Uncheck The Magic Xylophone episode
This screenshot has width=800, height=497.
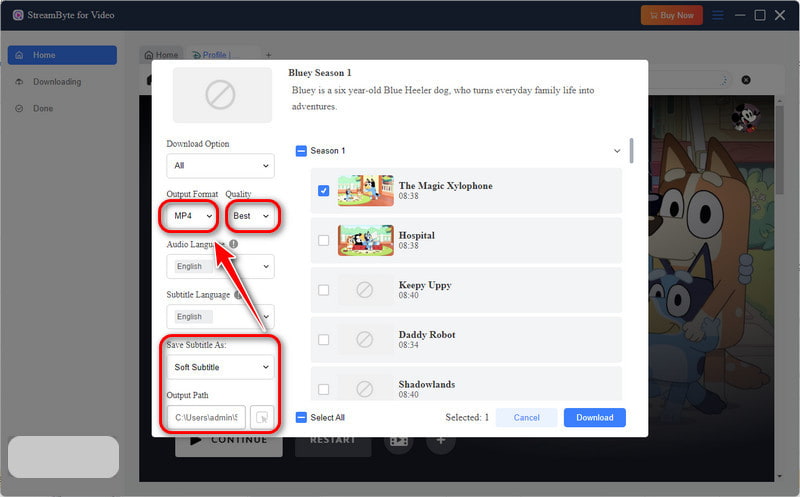point(323,190)
